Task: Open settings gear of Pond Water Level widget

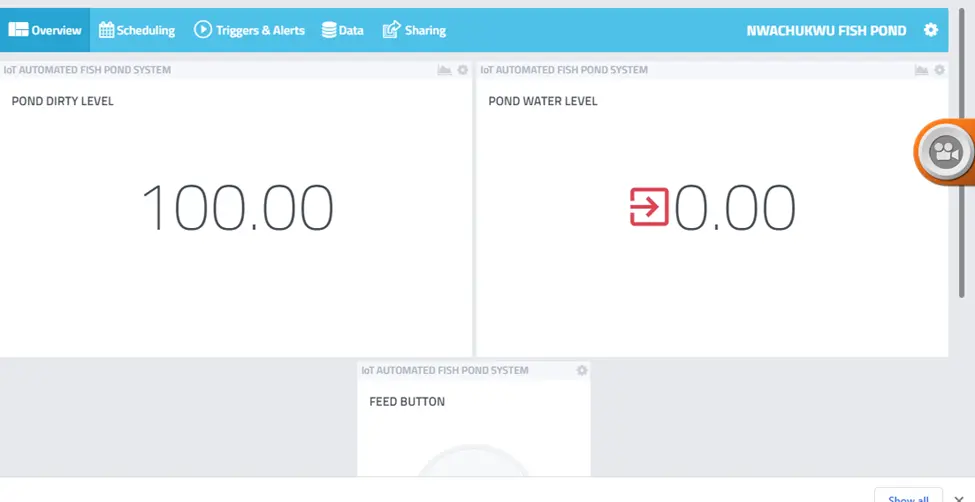Action: tap(940, 70)
